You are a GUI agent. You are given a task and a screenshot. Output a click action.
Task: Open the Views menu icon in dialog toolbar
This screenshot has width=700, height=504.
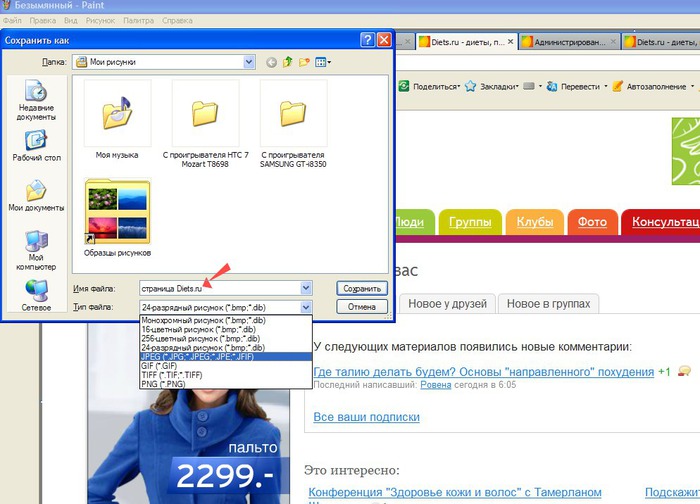pos(323,62)
